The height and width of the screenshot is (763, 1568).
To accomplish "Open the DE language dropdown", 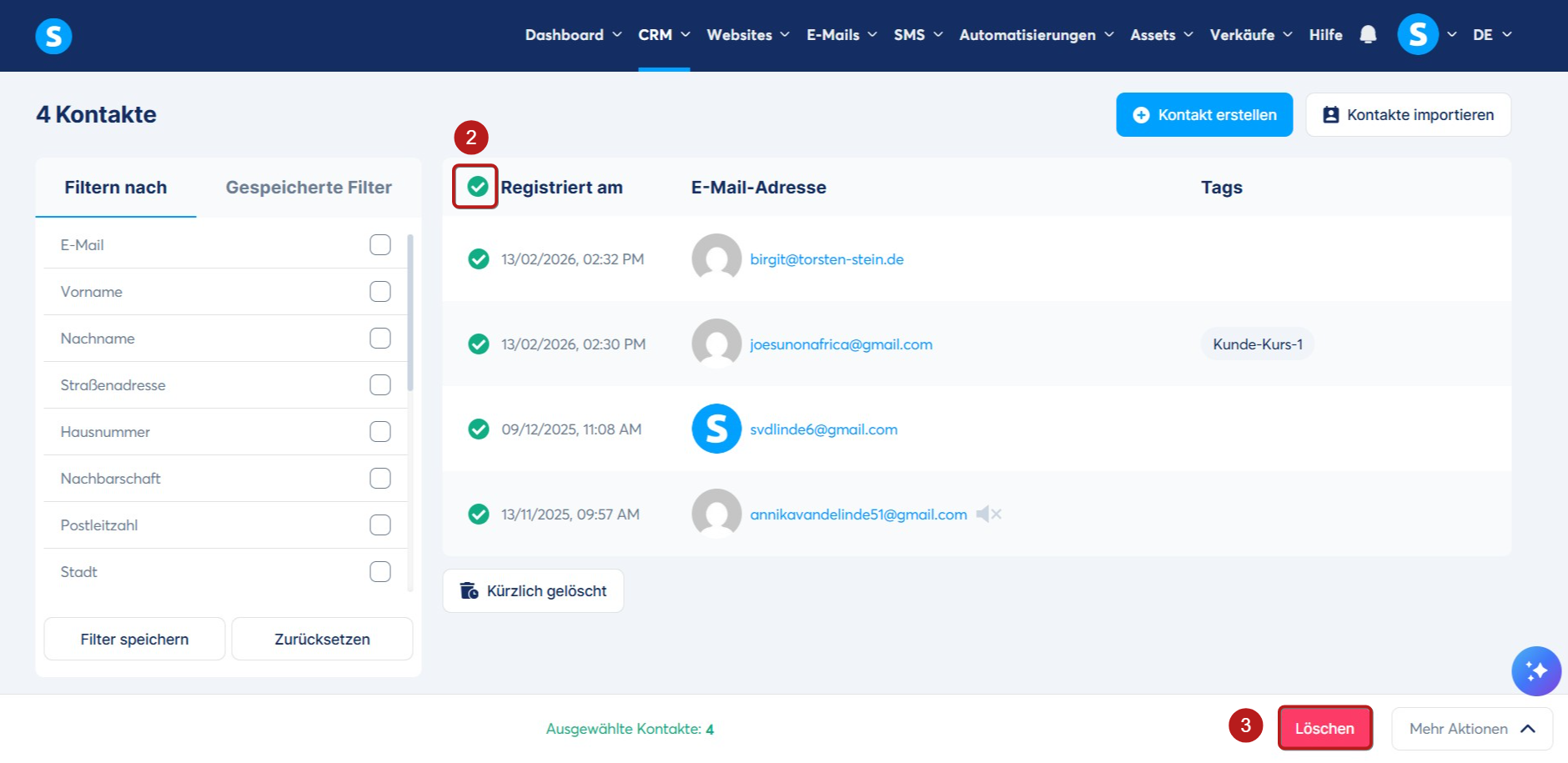I will tap(1492, 35).
